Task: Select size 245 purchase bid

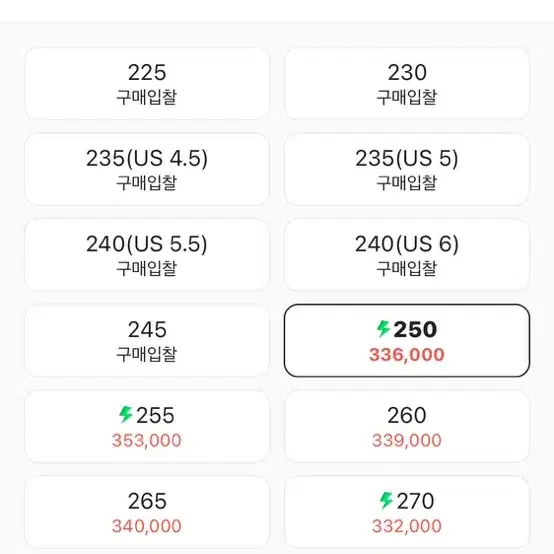Action: tap(147, 341)
